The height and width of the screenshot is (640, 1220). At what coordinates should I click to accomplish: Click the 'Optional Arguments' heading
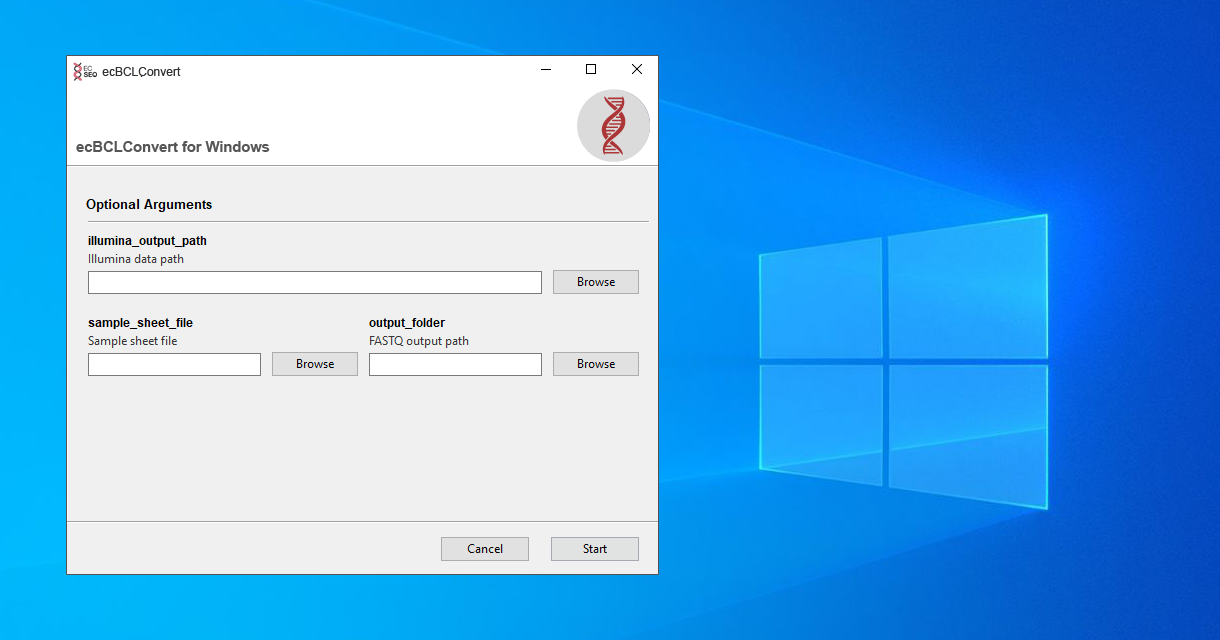point(149,204)
